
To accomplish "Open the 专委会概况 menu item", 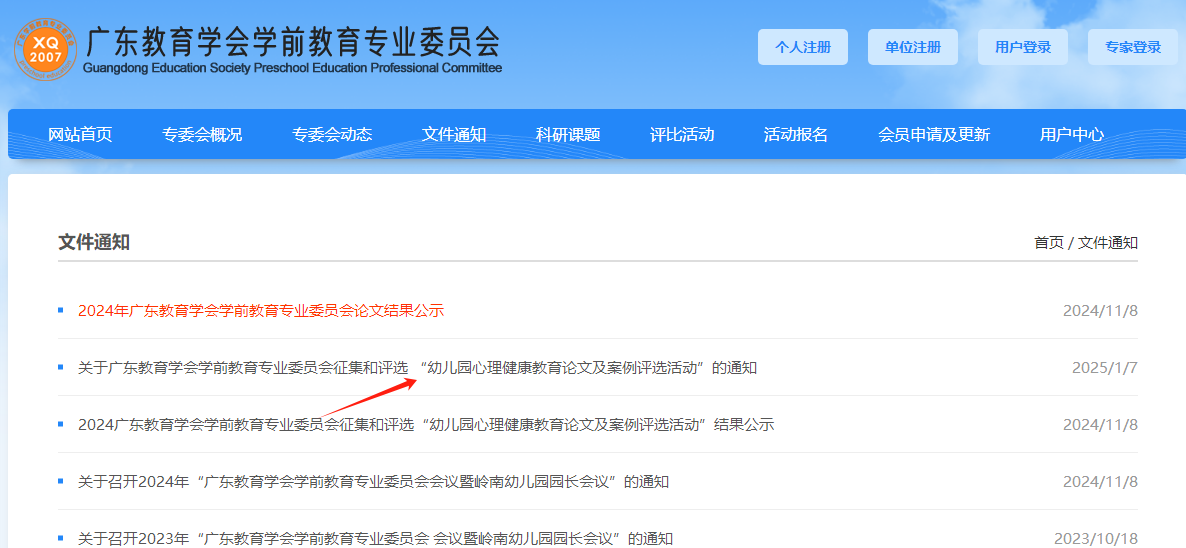I will [x=202, y=135].
